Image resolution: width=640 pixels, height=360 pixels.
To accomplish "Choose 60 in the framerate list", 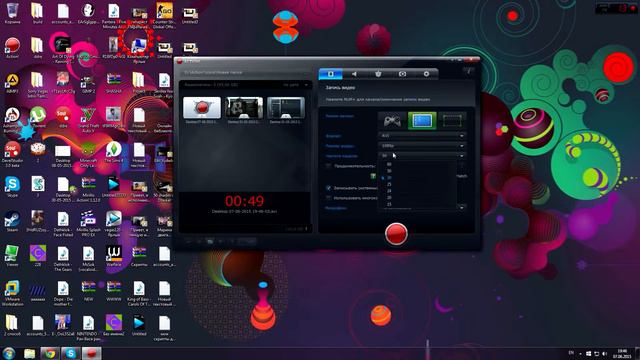I will click(x=389, y=164).
